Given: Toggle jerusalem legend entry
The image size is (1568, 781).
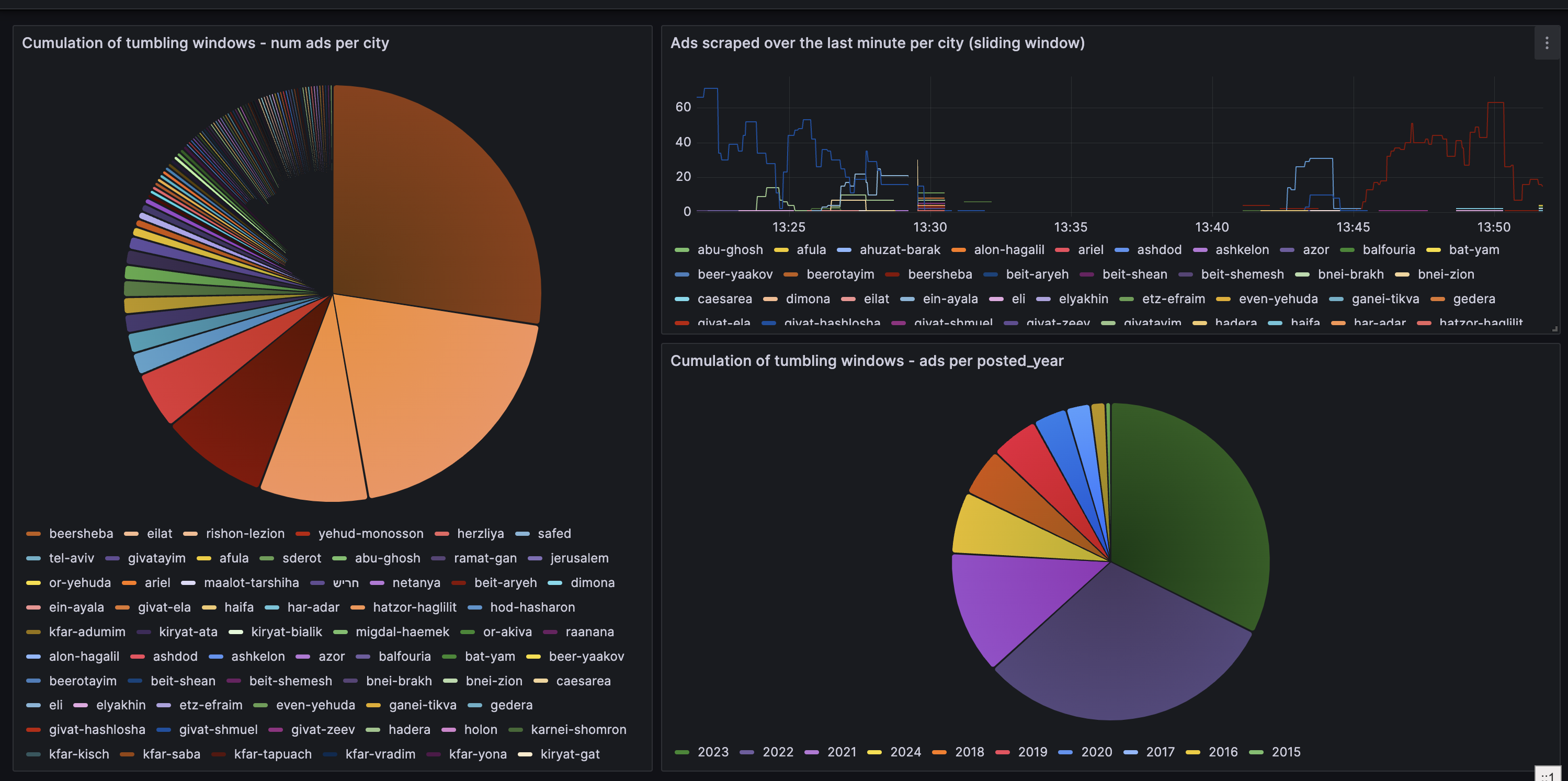Looking at the screenshot, I should [x=579, y=558].
